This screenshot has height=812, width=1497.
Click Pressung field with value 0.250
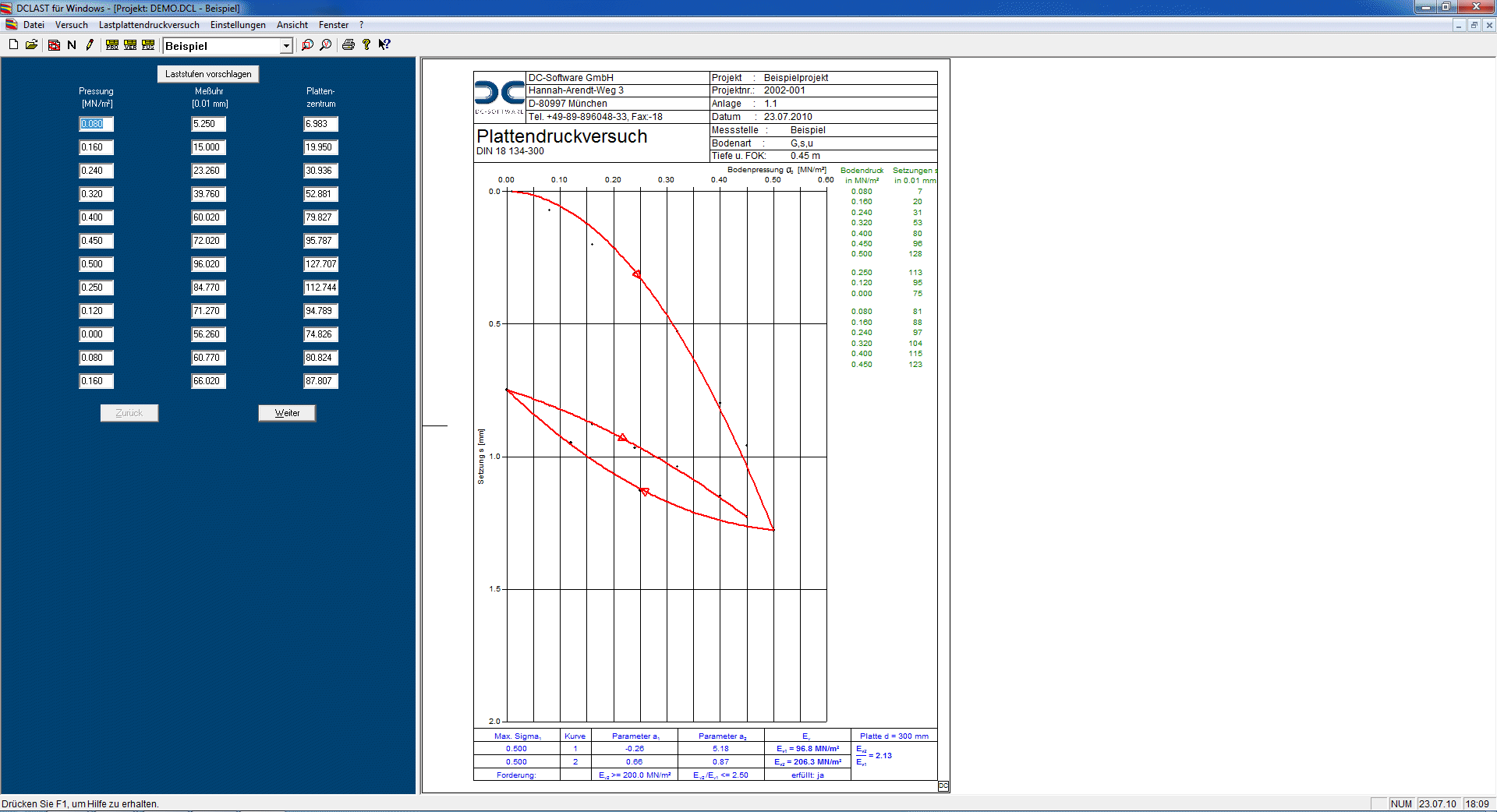click(x=97, y=288)
